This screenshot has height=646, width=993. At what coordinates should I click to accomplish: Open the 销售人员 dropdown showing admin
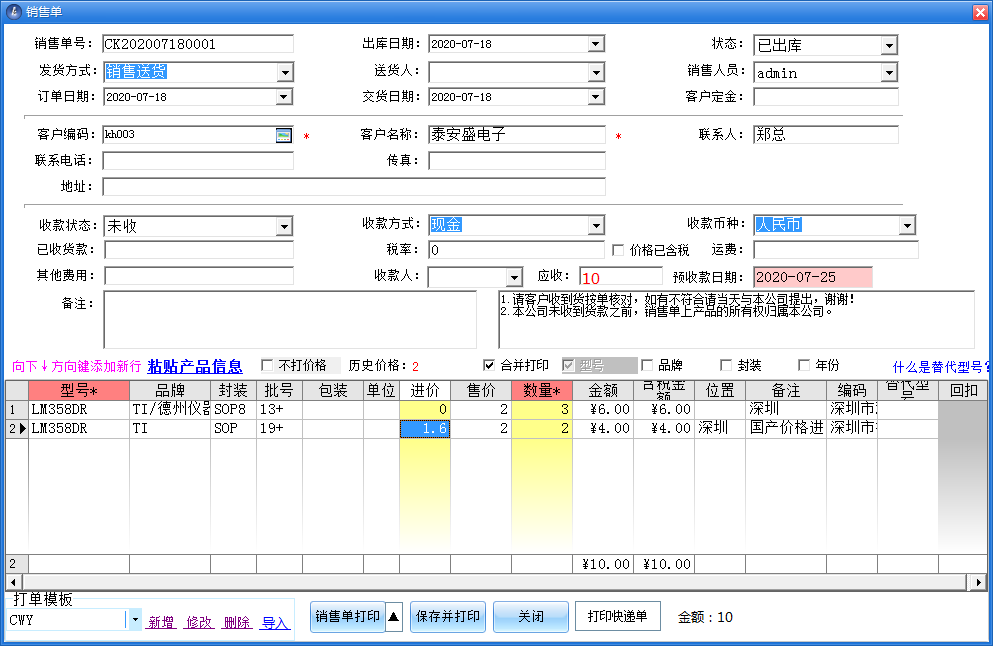(x=889, y=73)
